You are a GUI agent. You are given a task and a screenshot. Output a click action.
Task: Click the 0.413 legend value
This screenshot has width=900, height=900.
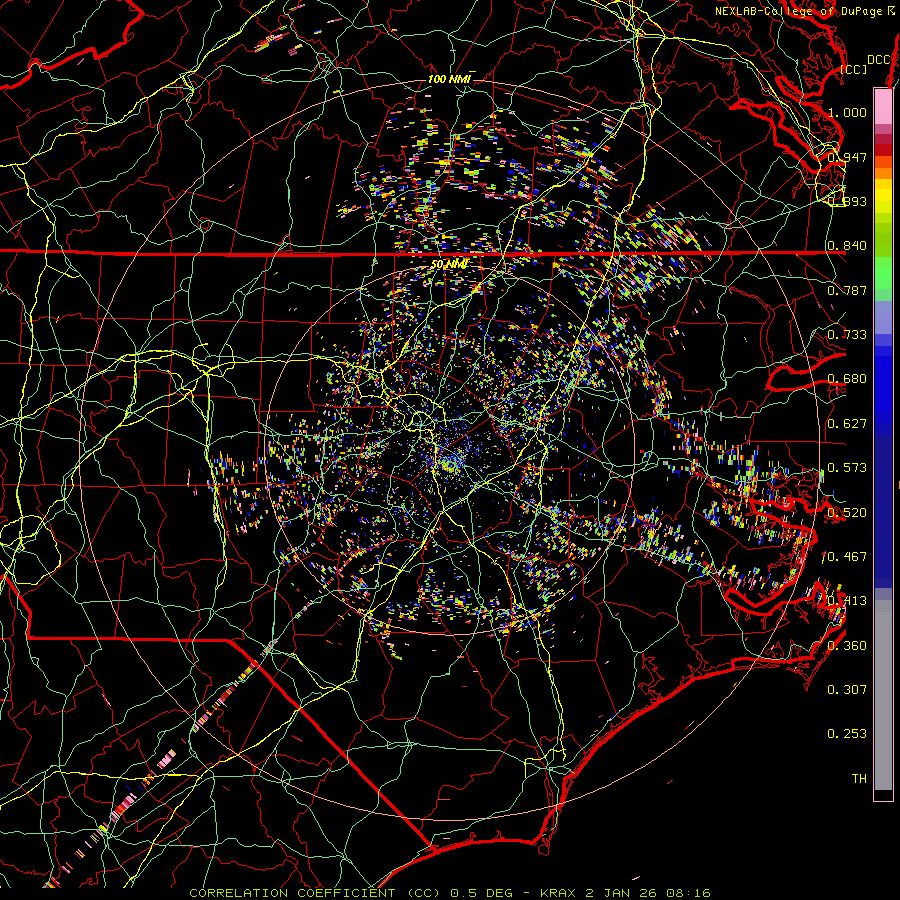pos(847,601)
